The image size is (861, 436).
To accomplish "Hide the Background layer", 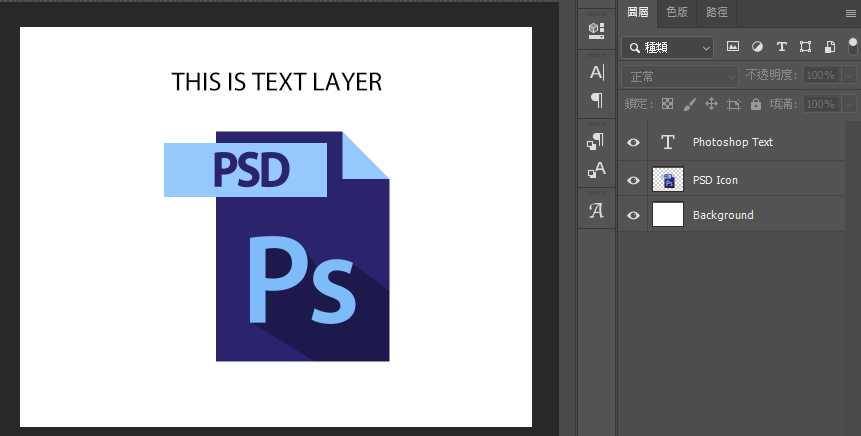I will [633, 215].
